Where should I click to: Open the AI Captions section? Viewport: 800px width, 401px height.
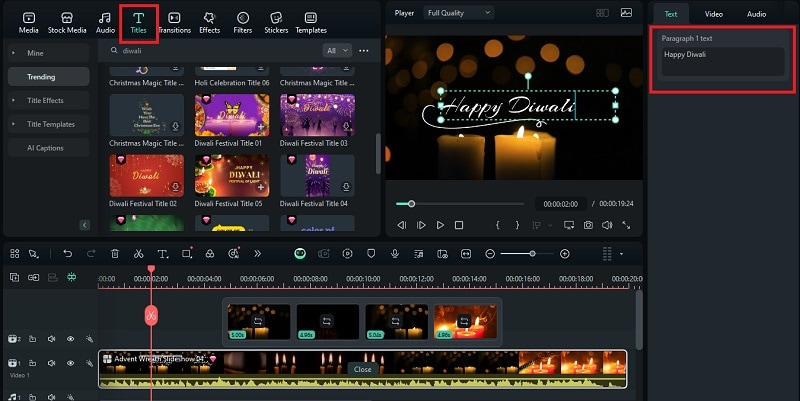tap(48, 148)
